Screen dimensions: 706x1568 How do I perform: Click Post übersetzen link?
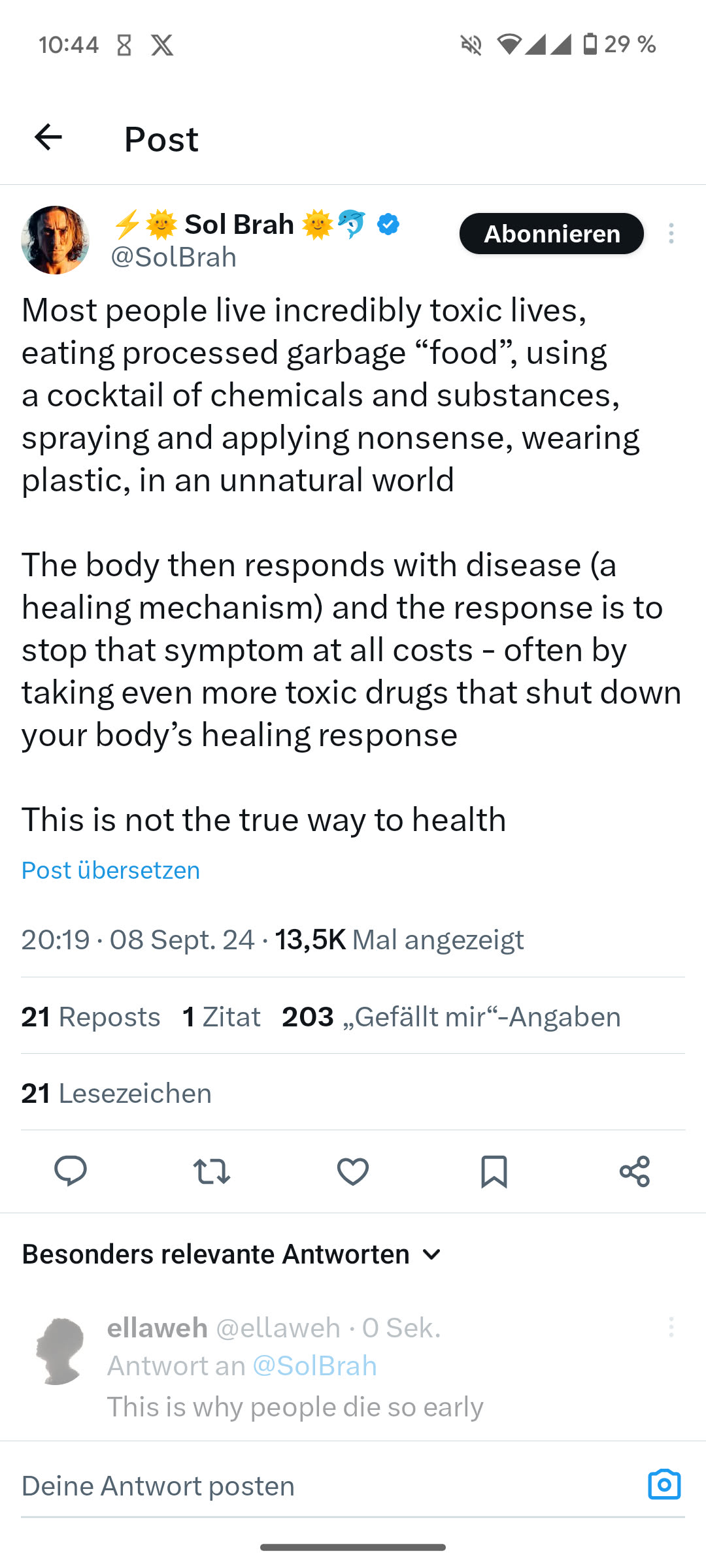click(110, 870)
